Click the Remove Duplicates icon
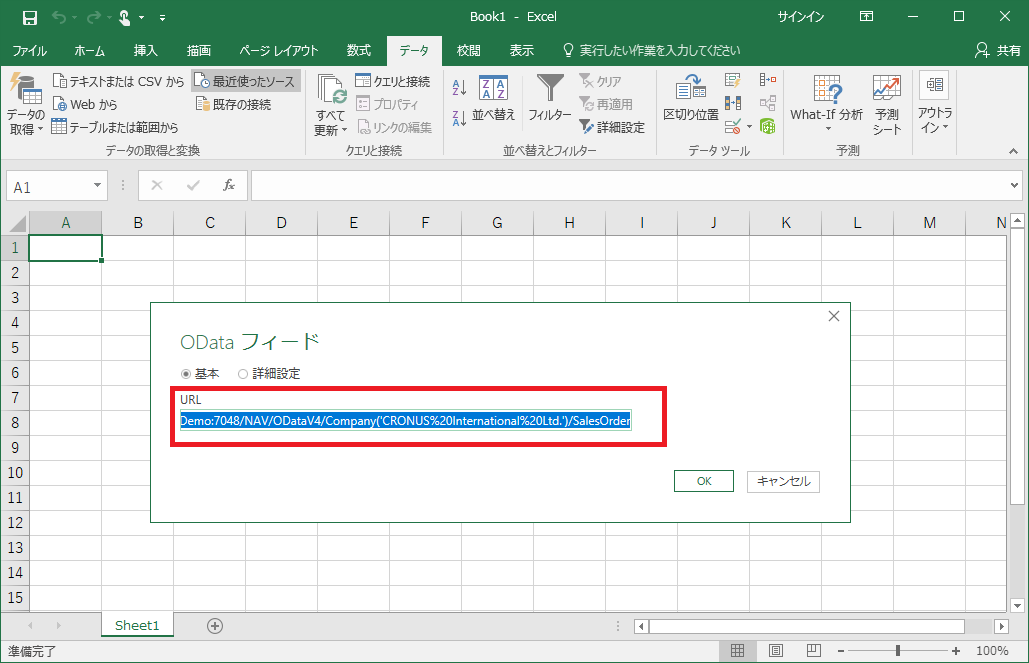The image size is (1029, 663). [733, 103]
